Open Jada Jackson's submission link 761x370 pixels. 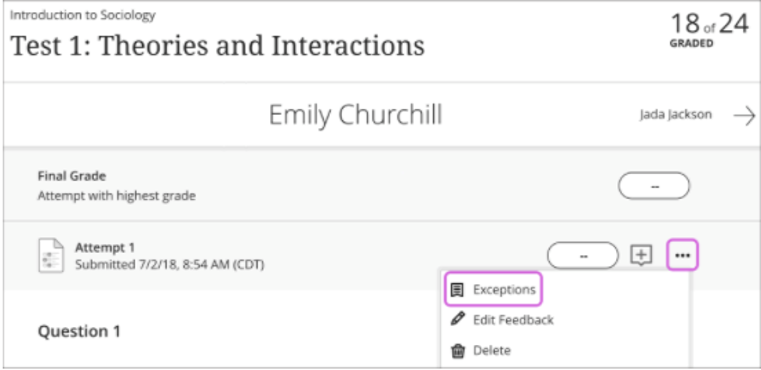pos(676,115)
